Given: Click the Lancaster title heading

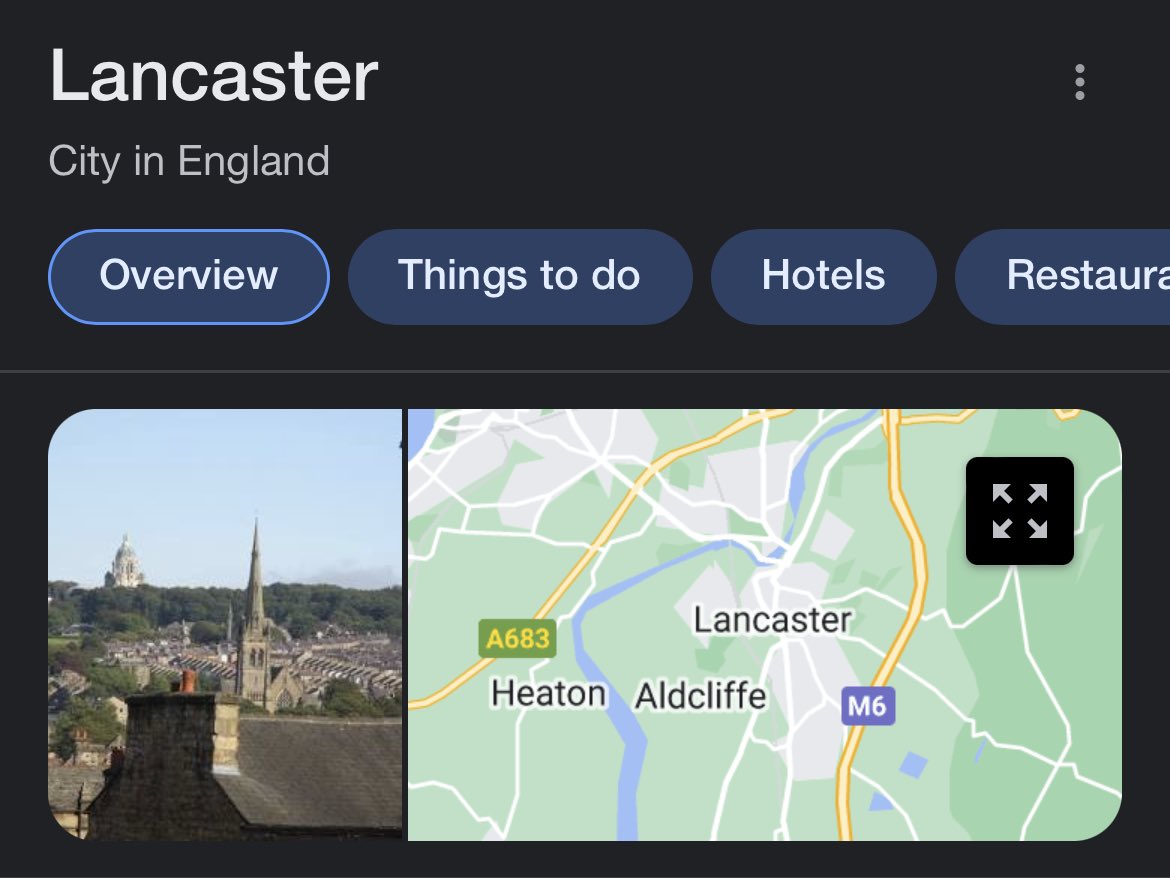Looking at the screenshot, I should coord(214,76).
